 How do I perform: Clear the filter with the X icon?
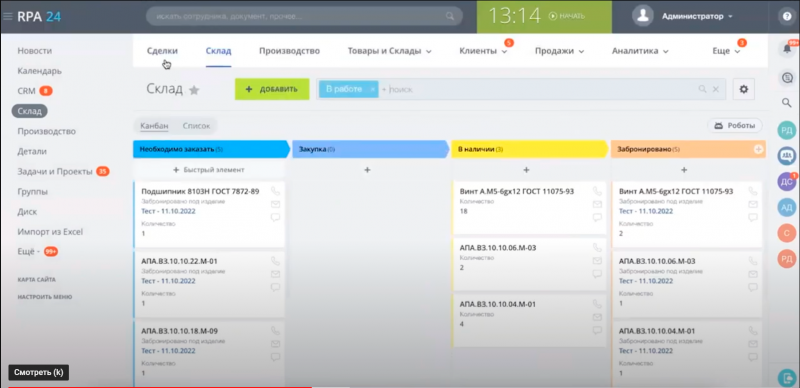716,89
